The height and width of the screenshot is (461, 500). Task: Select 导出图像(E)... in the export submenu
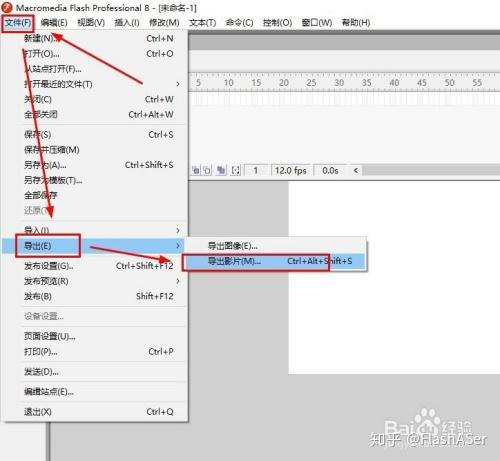[x=276, y=246]
